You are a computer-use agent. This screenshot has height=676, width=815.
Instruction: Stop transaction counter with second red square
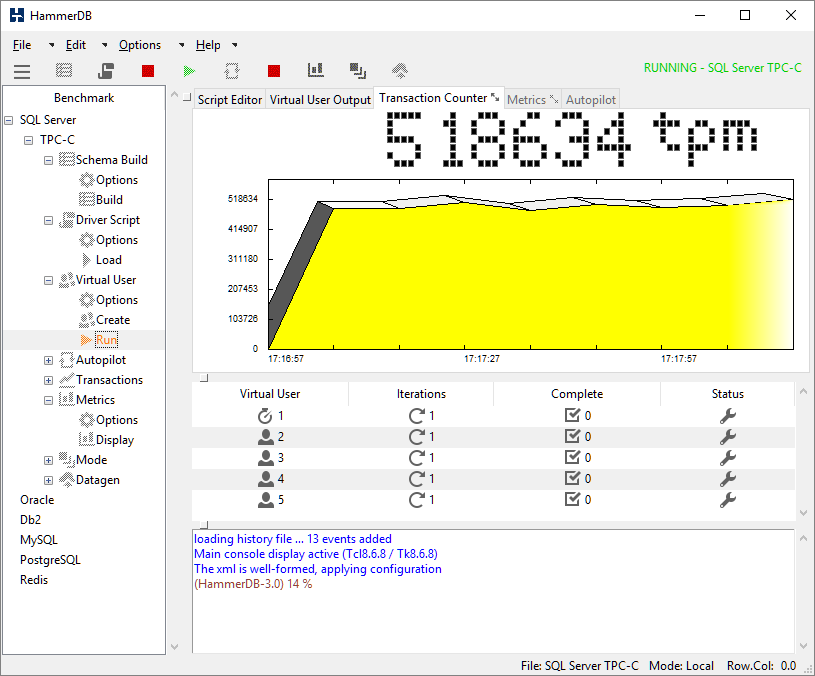(274, 71)
